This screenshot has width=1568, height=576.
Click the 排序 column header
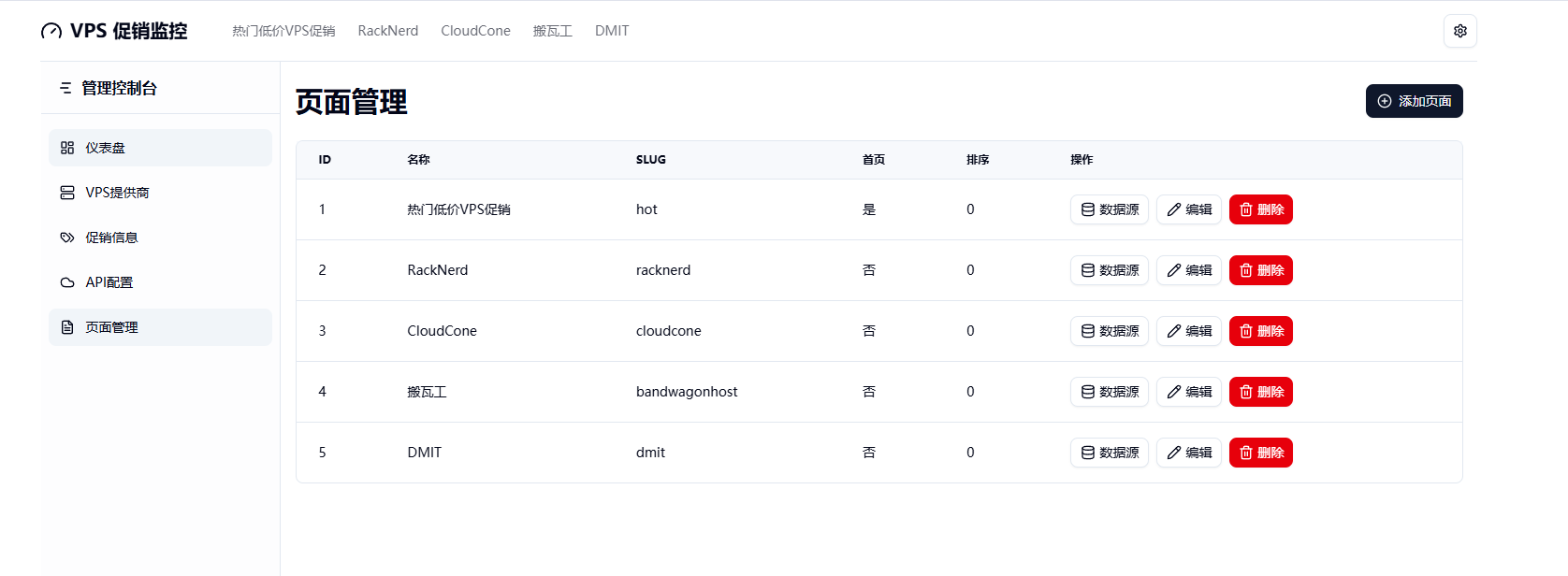[978, 160]
